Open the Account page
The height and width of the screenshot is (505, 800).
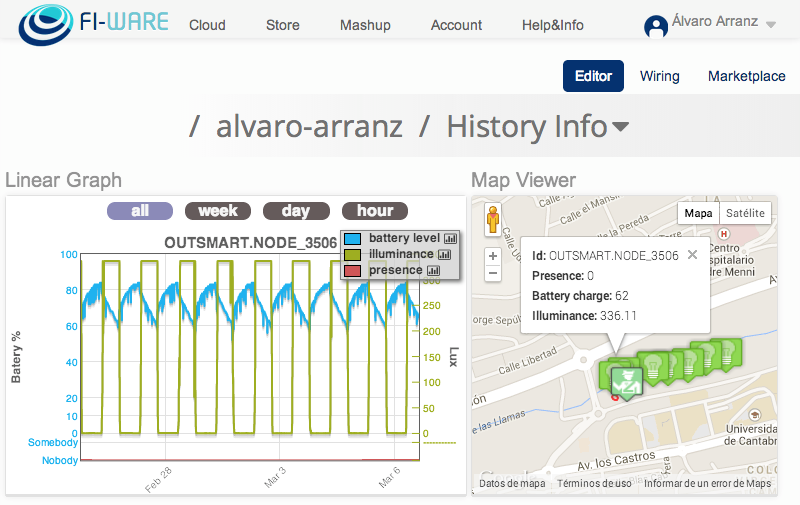point(456,25)
